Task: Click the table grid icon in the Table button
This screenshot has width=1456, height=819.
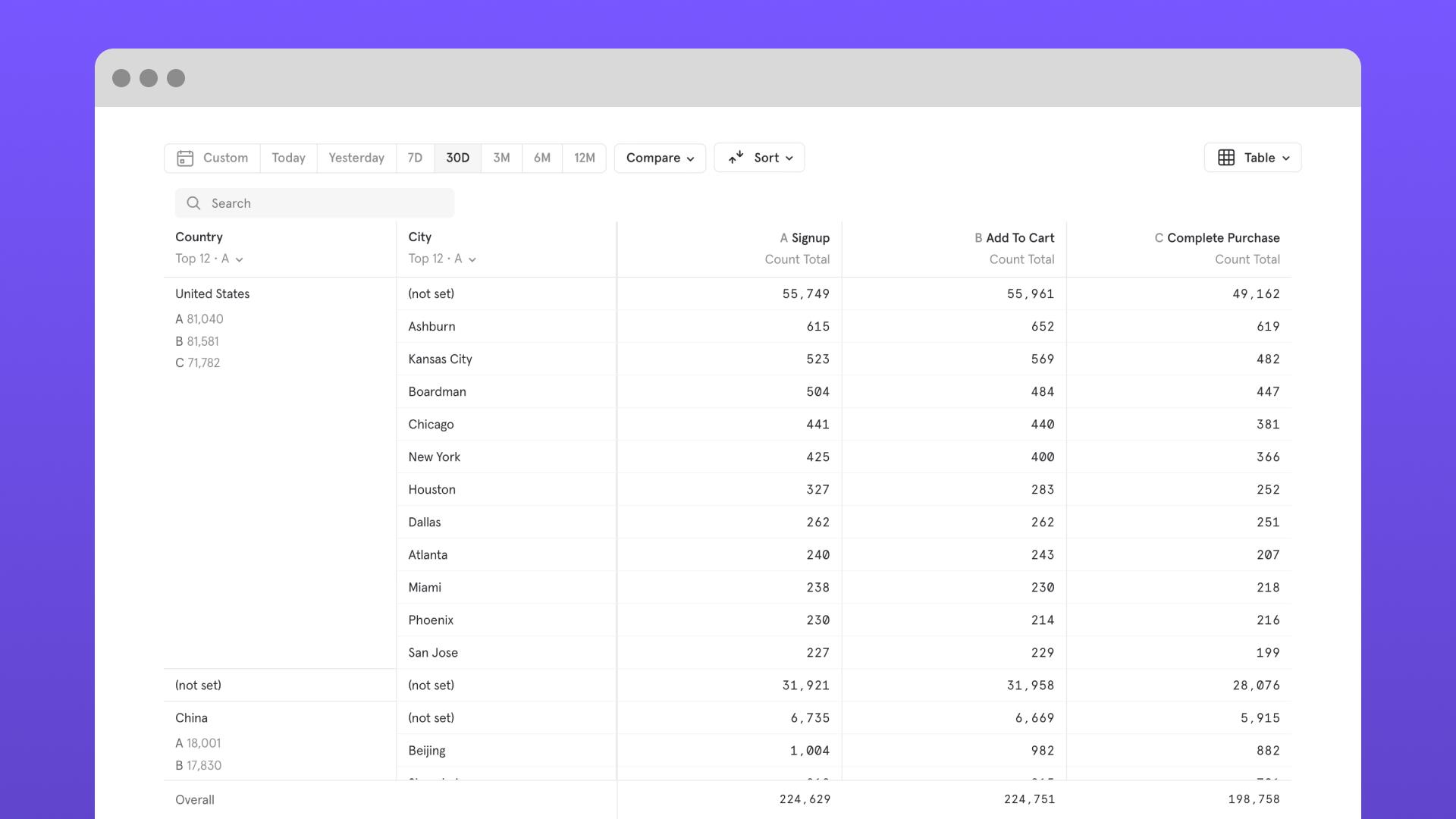Action: tap(1227, 158)
